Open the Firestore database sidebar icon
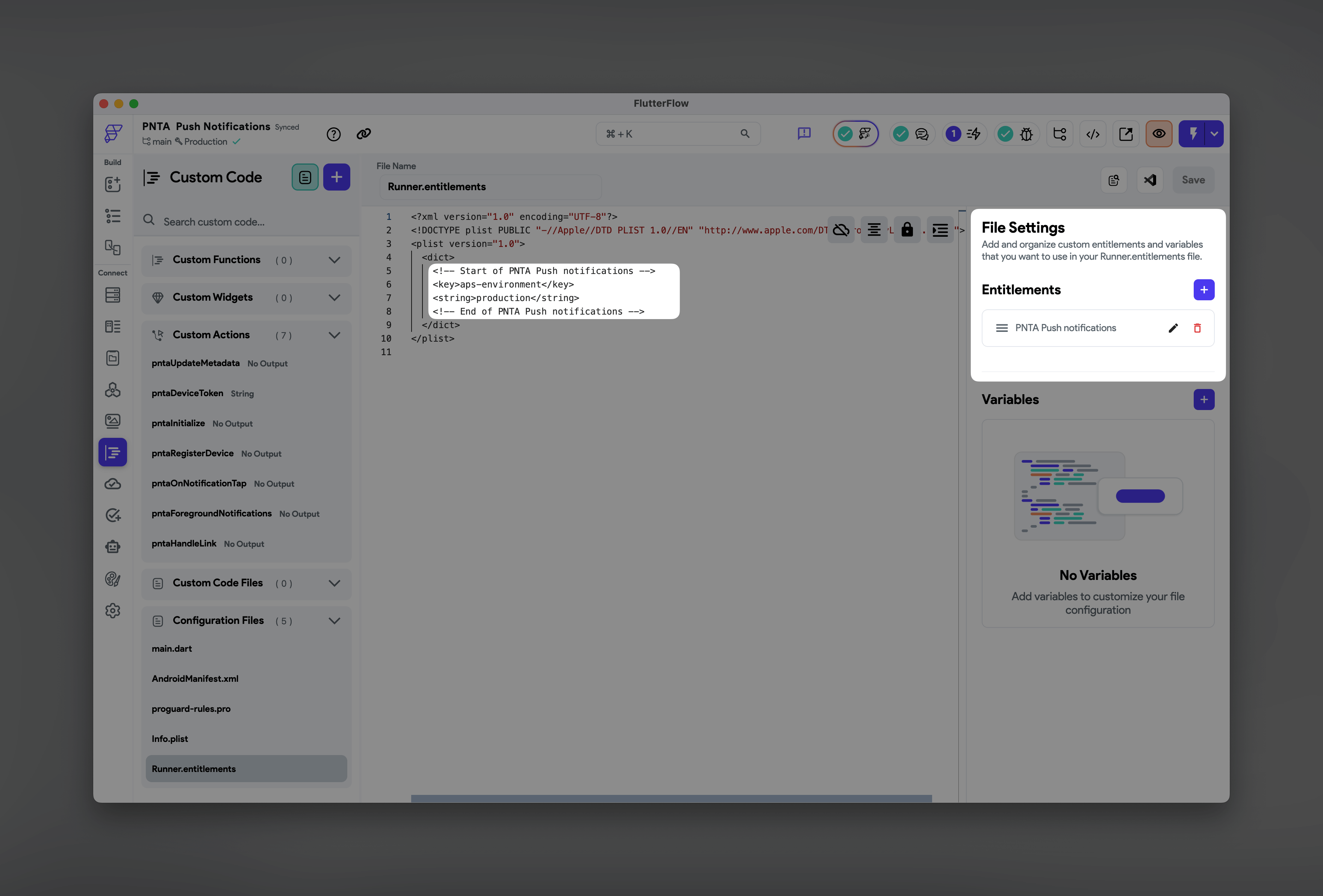The image size is (1323, 896). click(x=113, y=295)
